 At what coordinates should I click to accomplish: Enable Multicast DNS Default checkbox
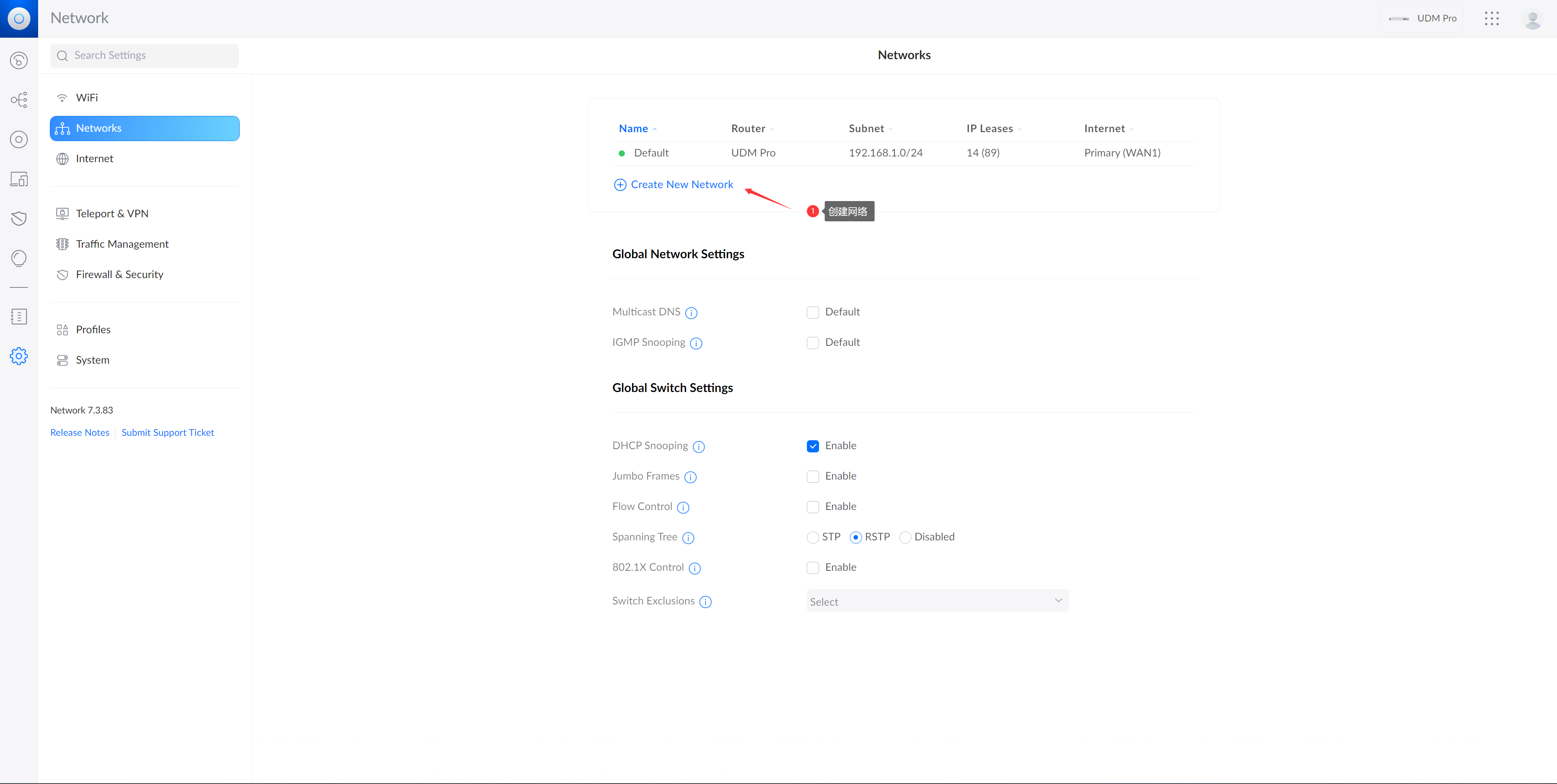[x=813, y=313]
